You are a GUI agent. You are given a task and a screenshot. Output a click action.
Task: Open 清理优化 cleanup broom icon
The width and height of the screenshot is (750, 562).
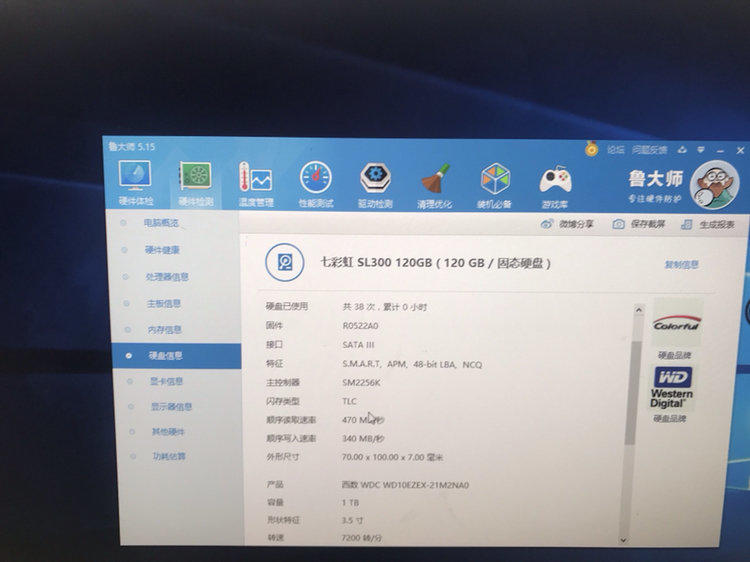click(x=435, y=186)
